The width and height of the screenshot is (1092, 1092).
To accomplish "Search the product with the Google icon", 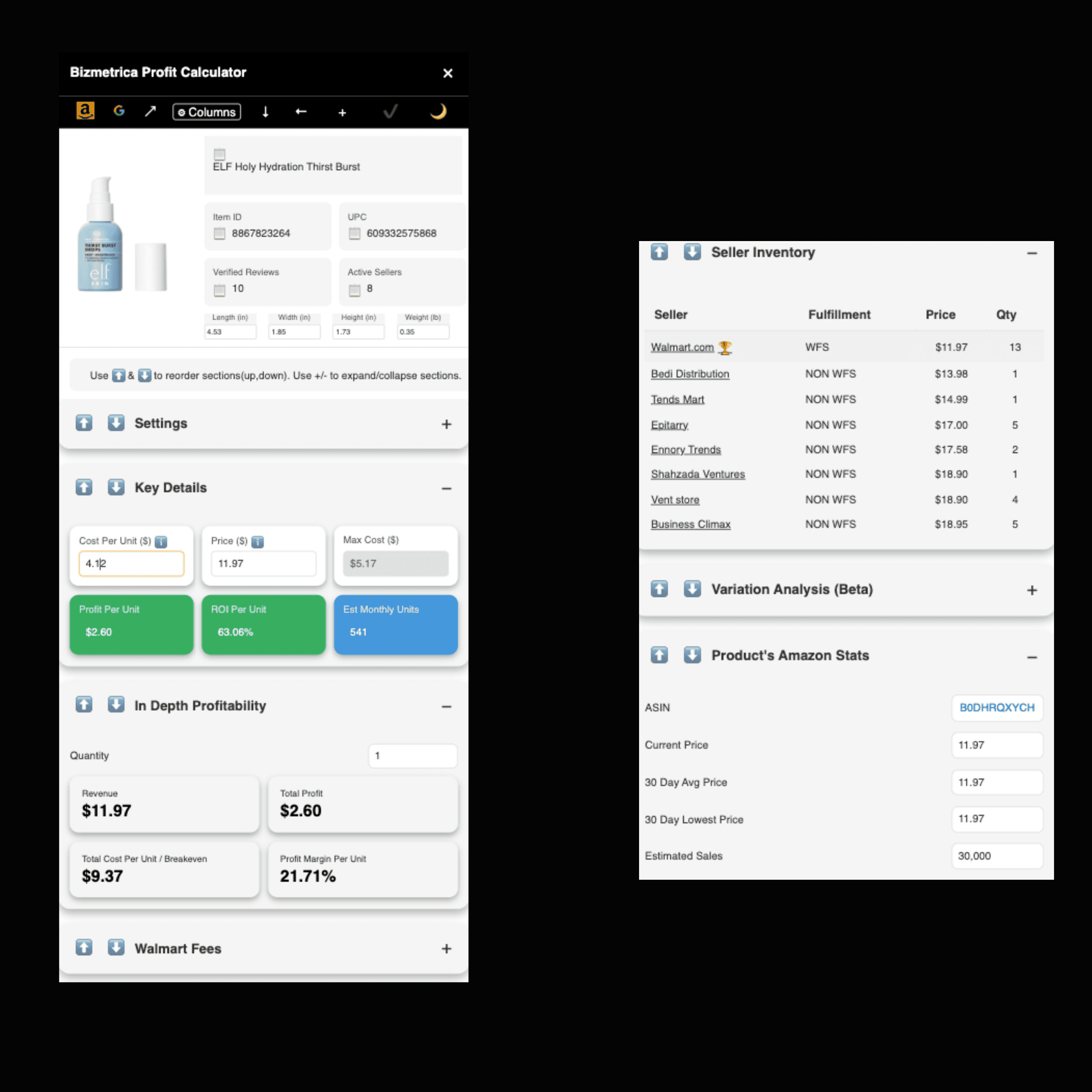I will 119,111.
